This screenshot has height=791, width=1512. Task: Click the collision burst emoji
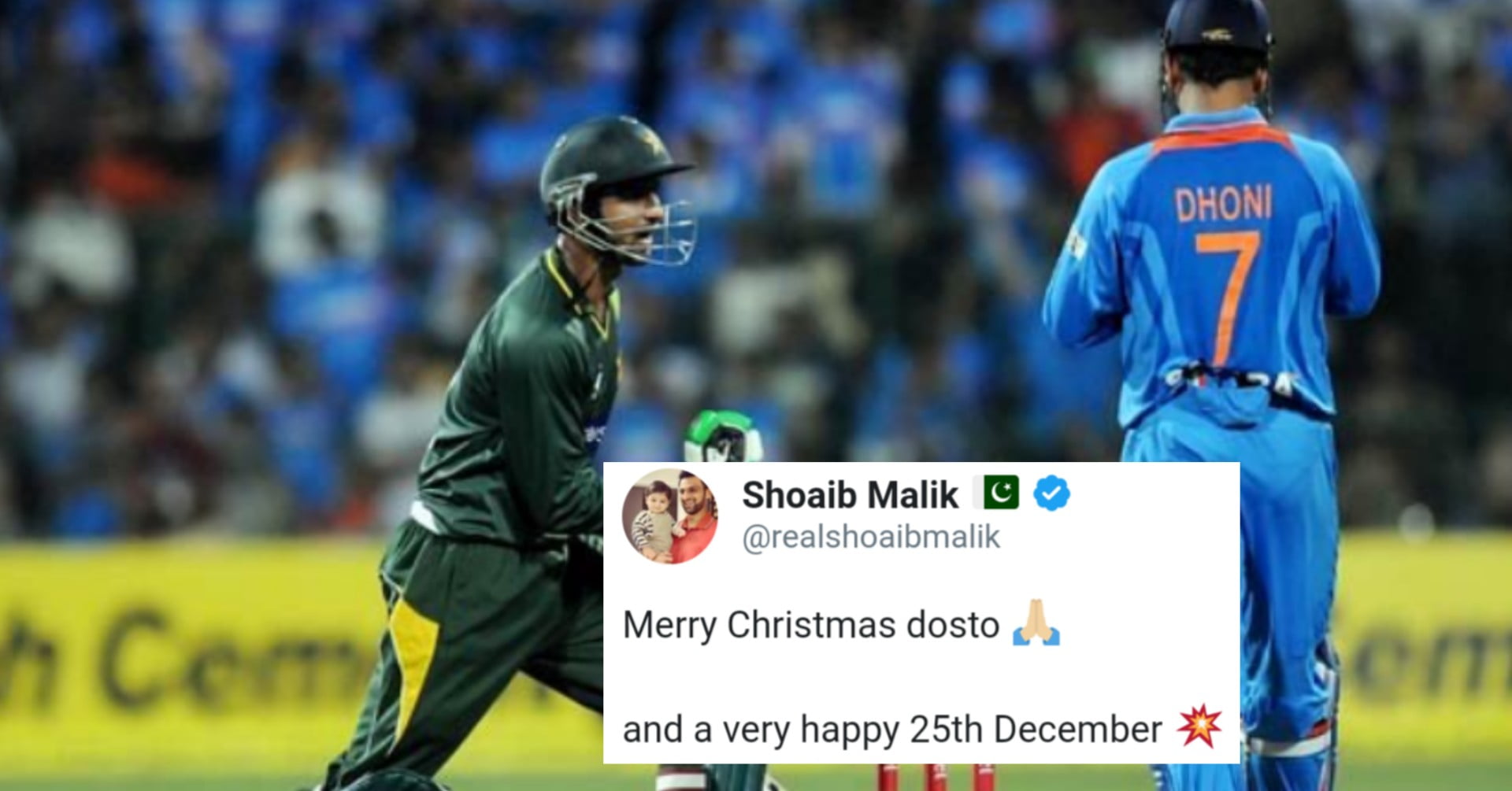click(1199, 726)
